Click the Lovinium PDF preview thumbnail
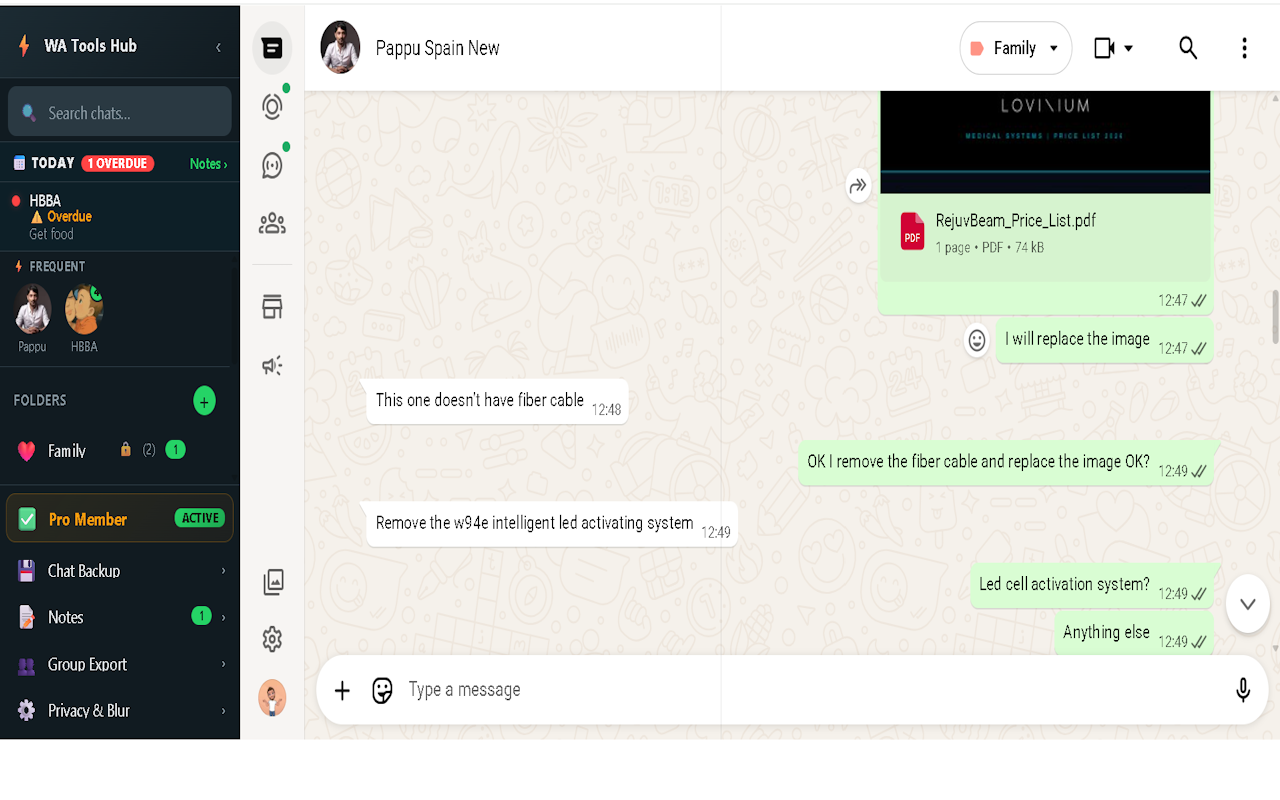 tap(1045, 142)
